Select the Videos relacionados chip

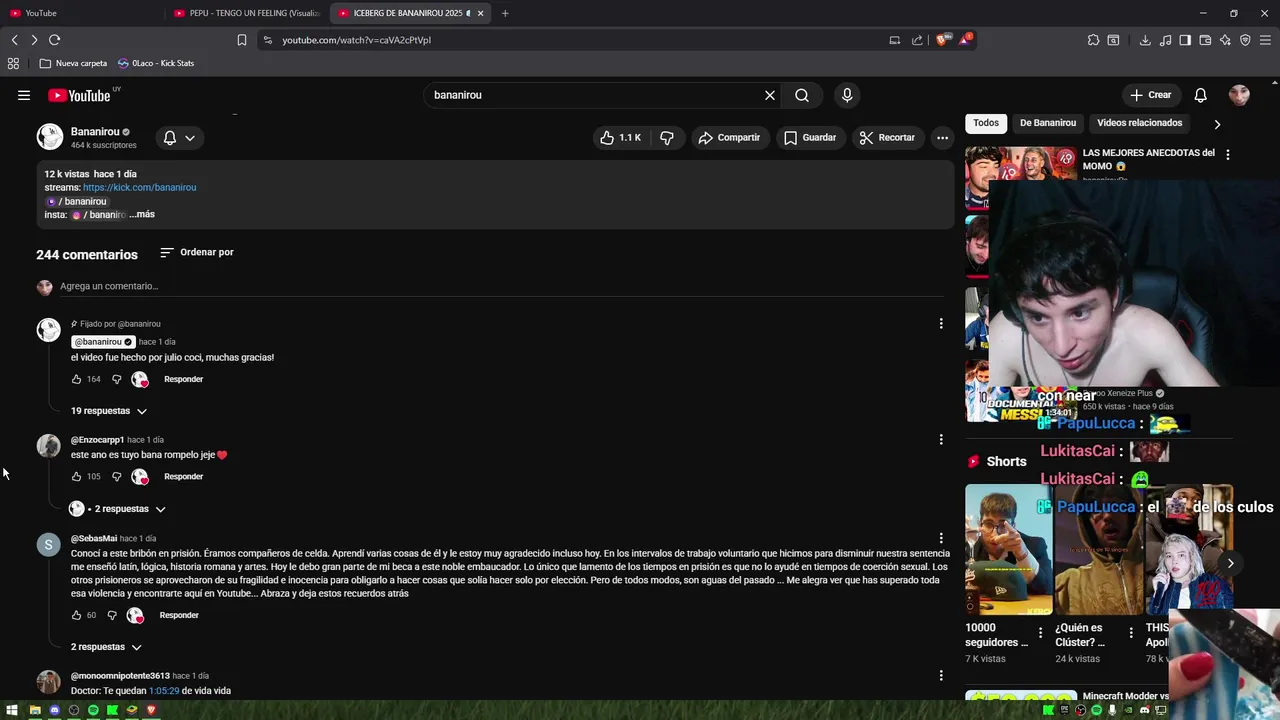(x=1139, y=123)
